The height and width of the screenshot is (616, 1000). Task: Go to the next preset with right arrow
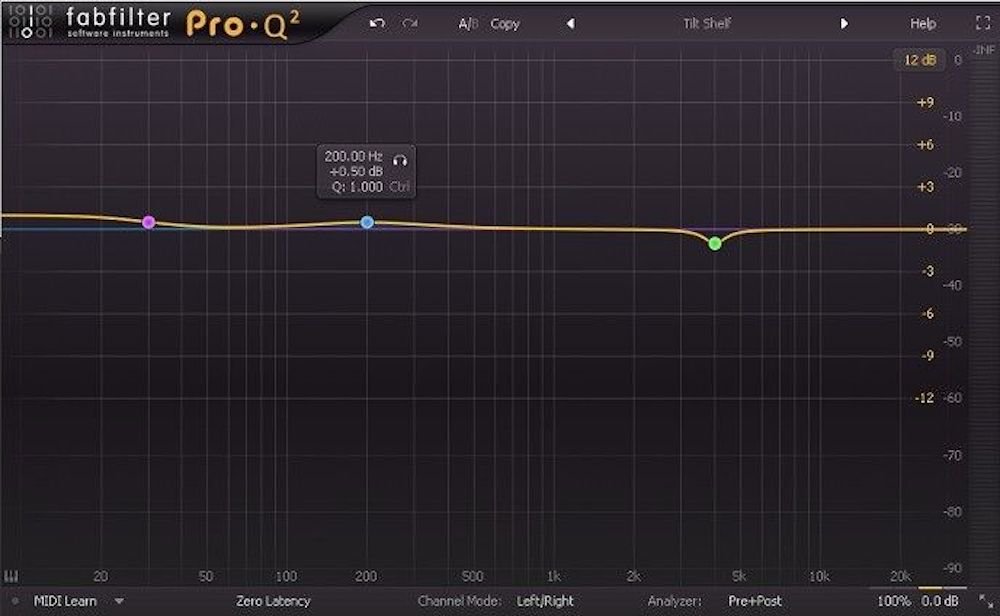844,23
